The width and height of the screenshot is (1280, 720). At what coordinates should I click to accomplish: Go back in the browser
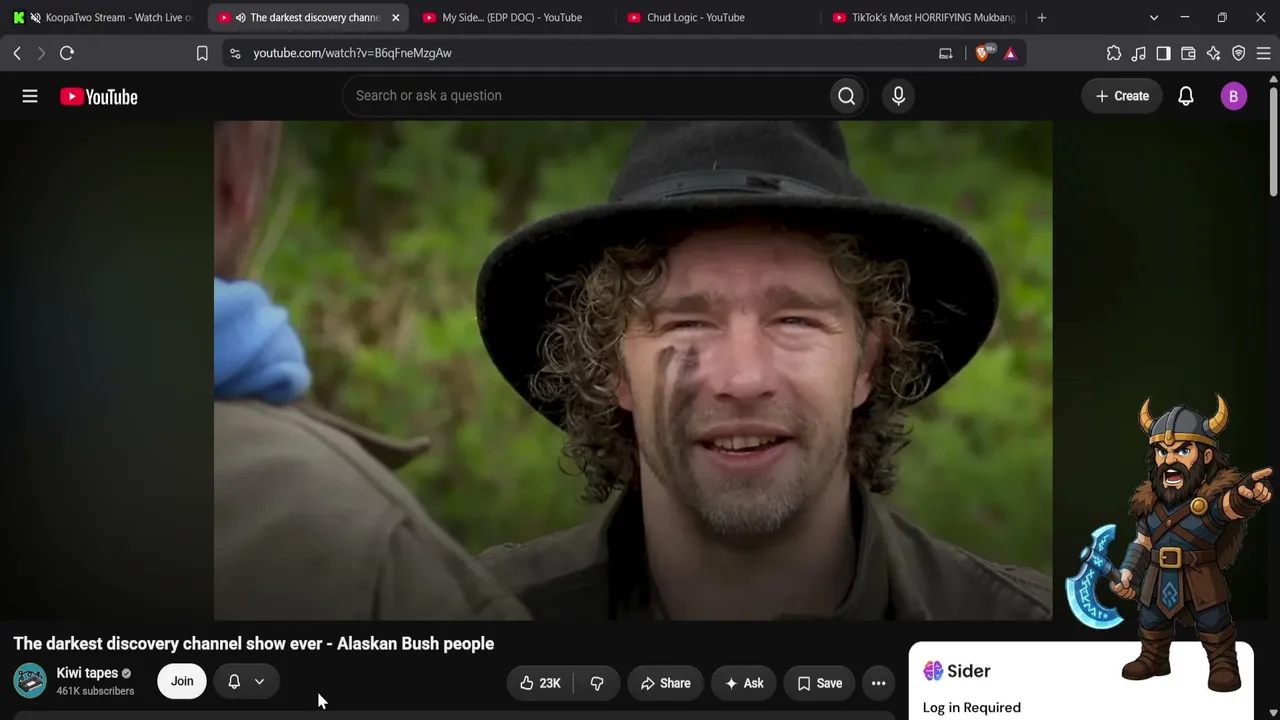[17, 53]
